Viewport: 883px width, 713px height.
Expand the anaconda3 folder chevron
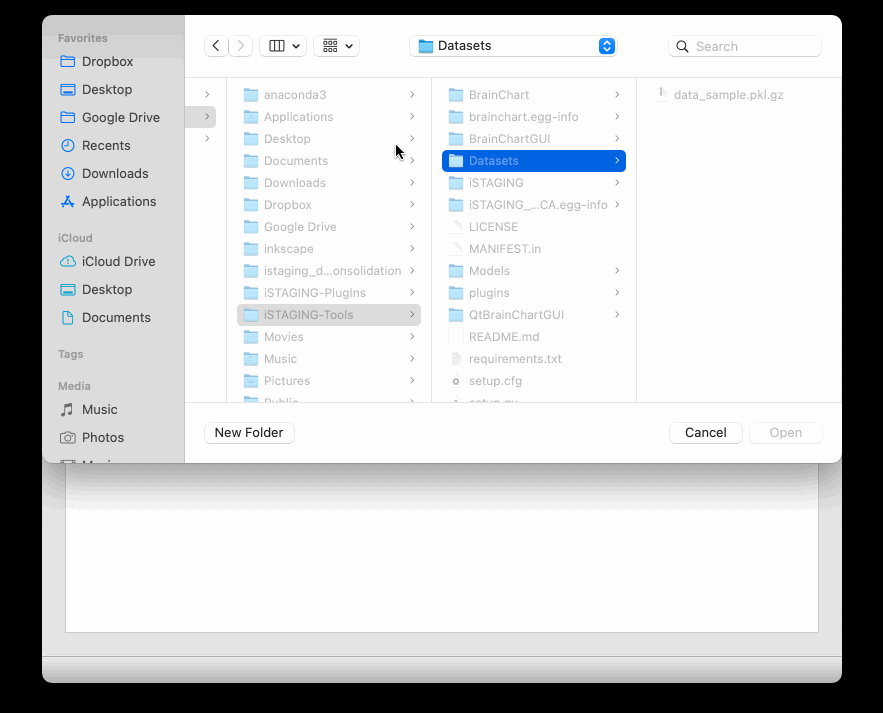coord(412,95)
